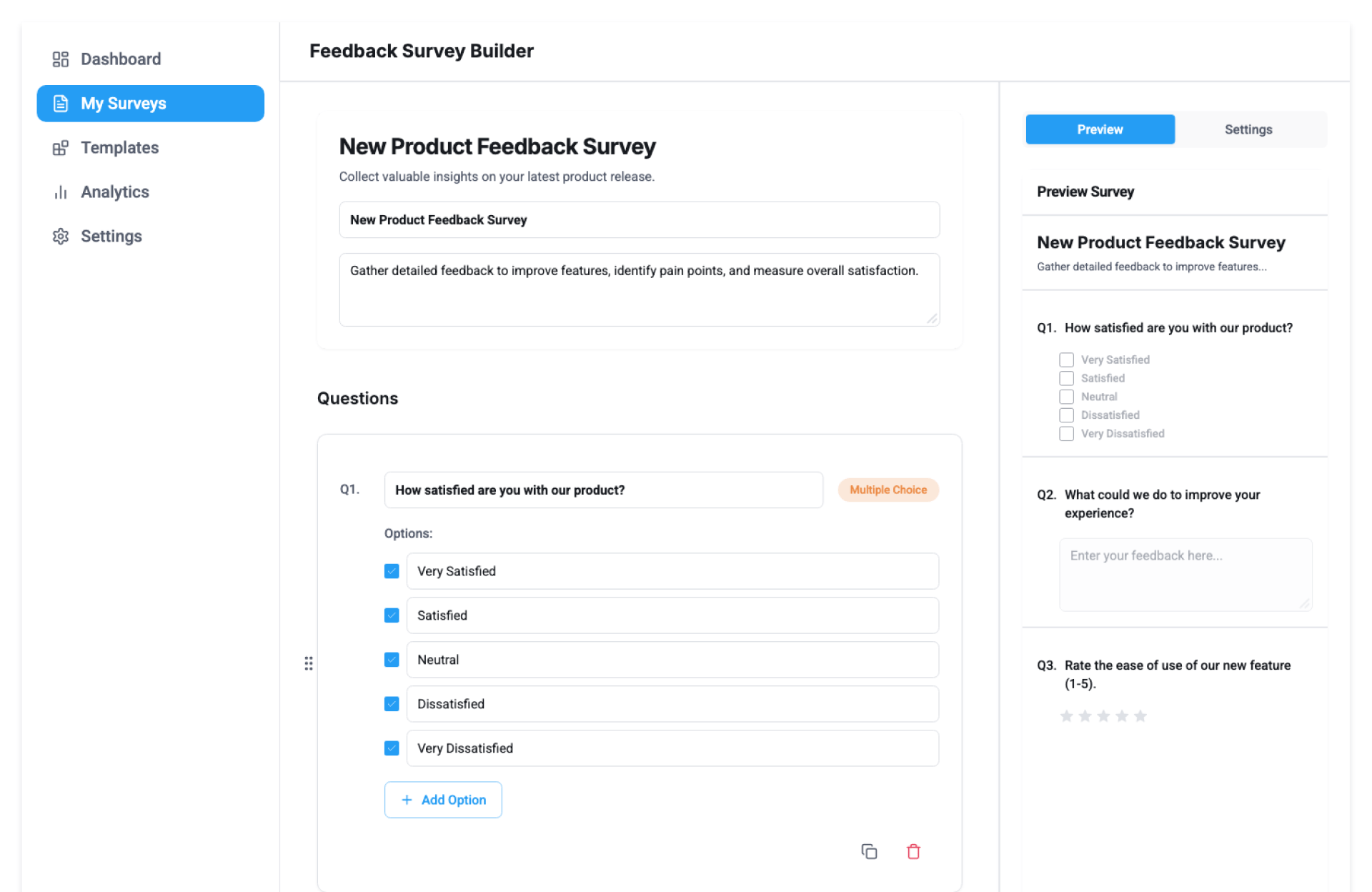
Task: Click the Analytics bar chart icon
Action: 61,192
